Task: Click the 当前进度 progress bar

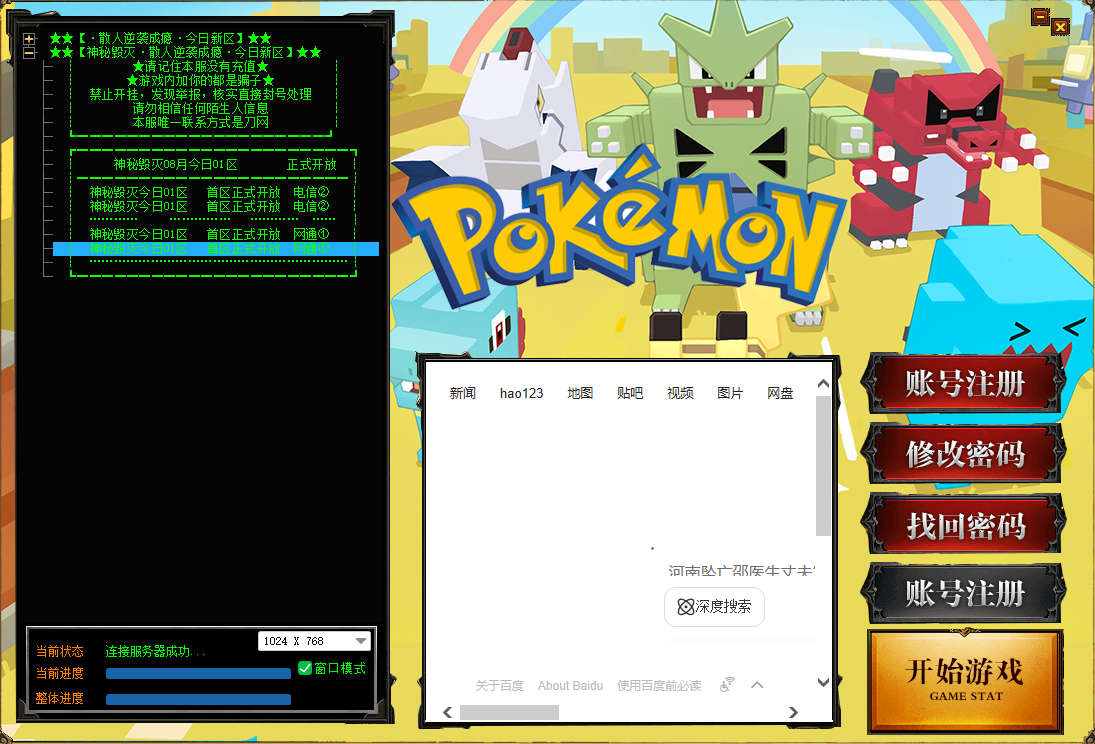Action: (198, 673)
